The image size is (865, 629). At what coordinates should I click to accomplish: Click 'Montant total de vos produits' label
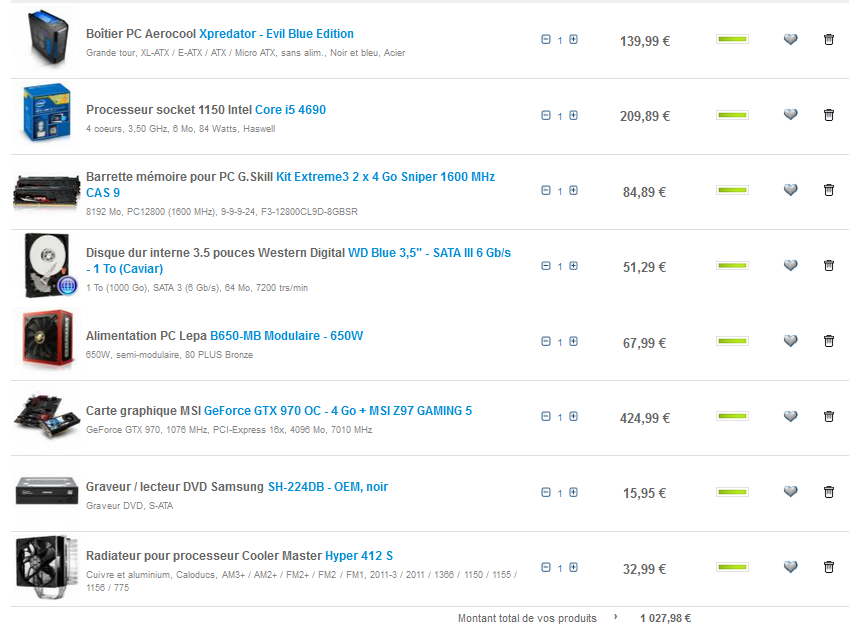coord(527,619)
